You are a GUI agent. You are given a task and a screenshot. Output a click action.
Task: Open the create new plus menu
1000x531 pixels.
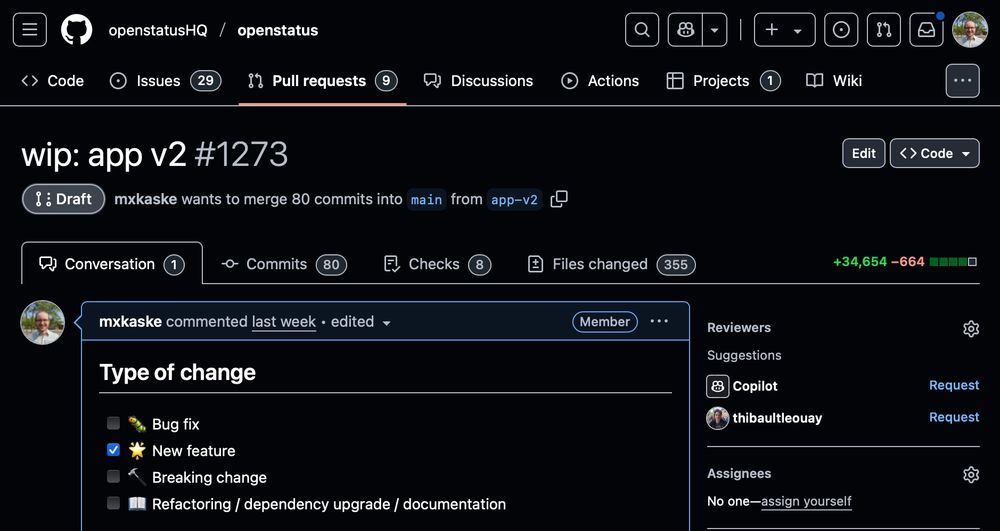784,30
